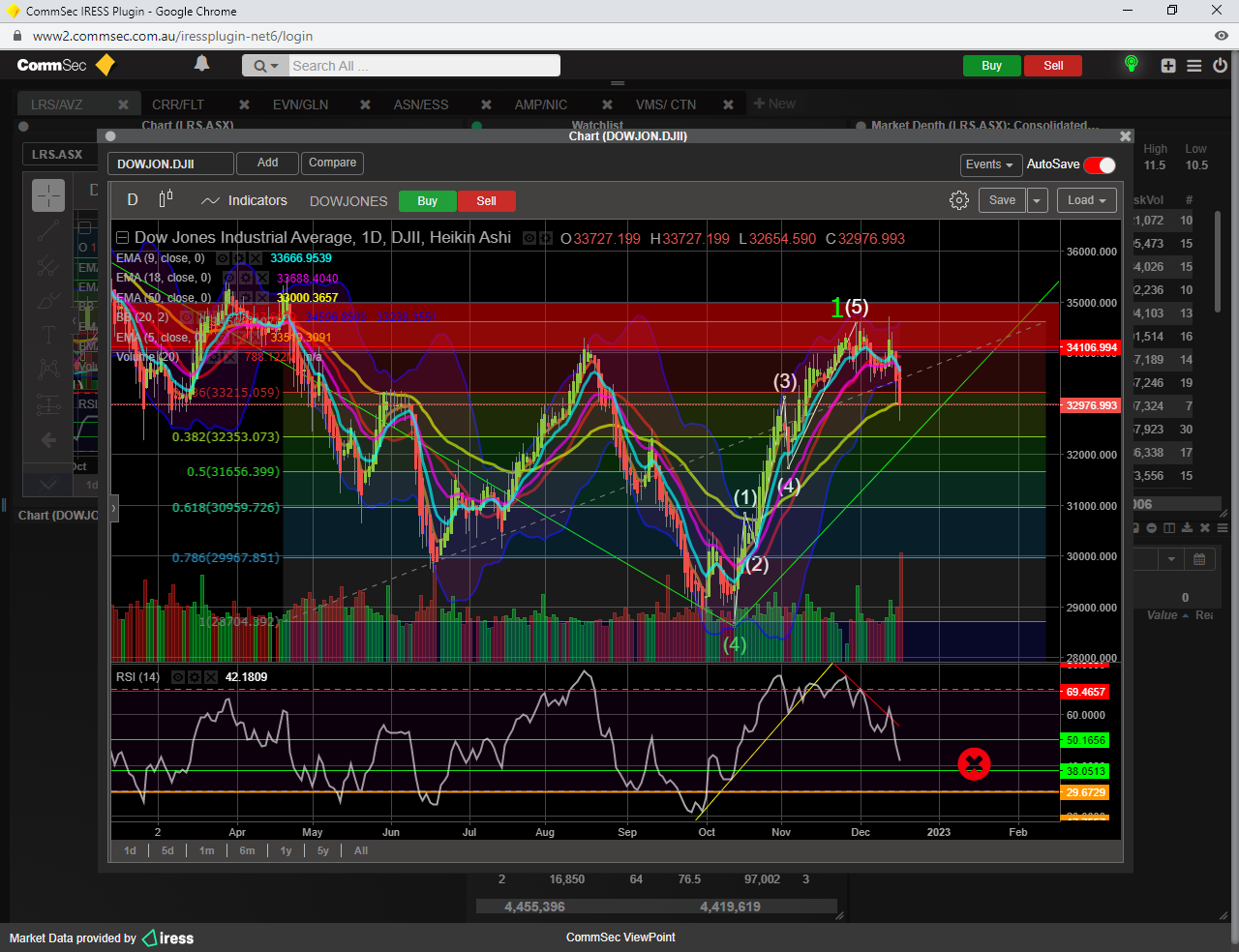Set chart range to 5y
This screenshot has width=1239, height=952.
(x=322, y=850)
